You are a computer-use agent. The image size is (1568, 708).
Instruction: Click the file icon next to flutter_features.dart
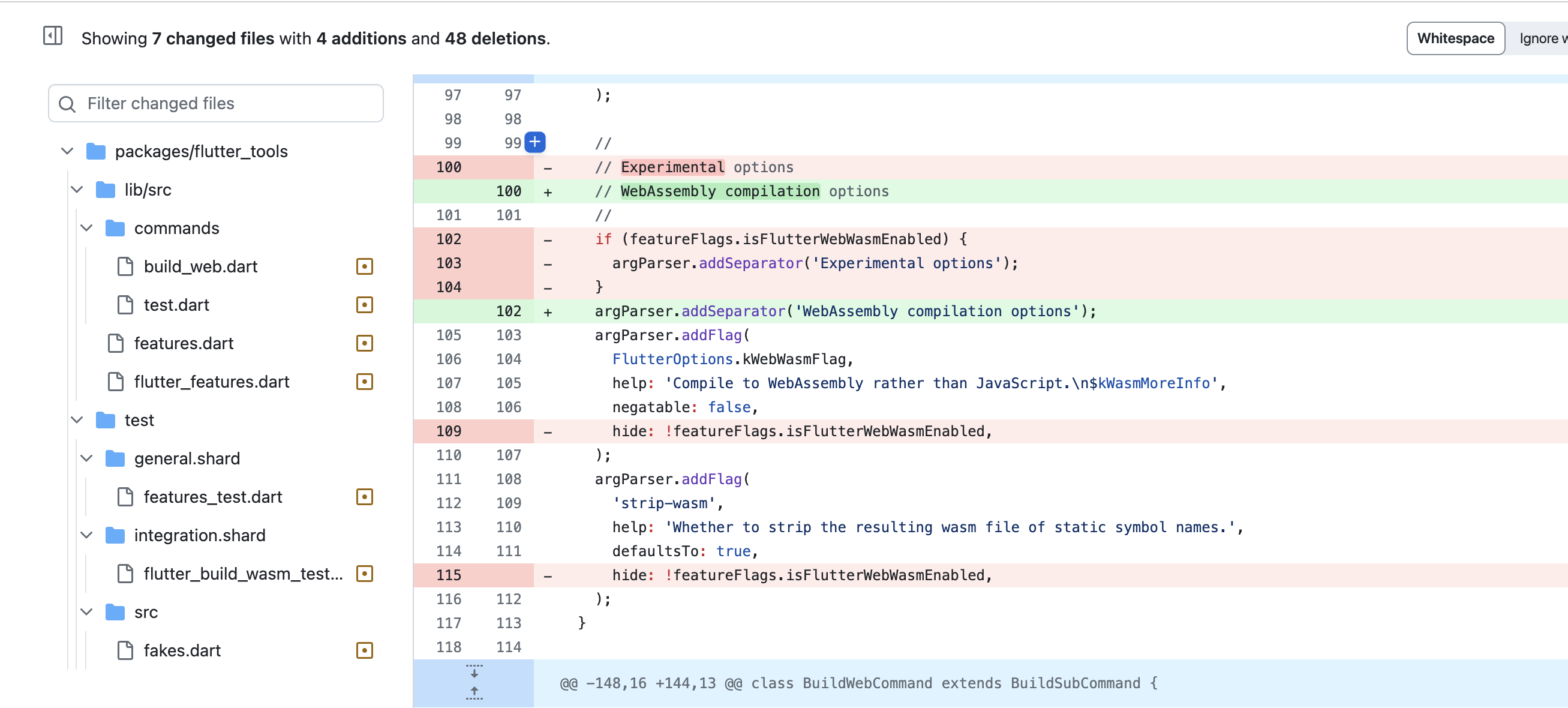(x=116, y=382)
